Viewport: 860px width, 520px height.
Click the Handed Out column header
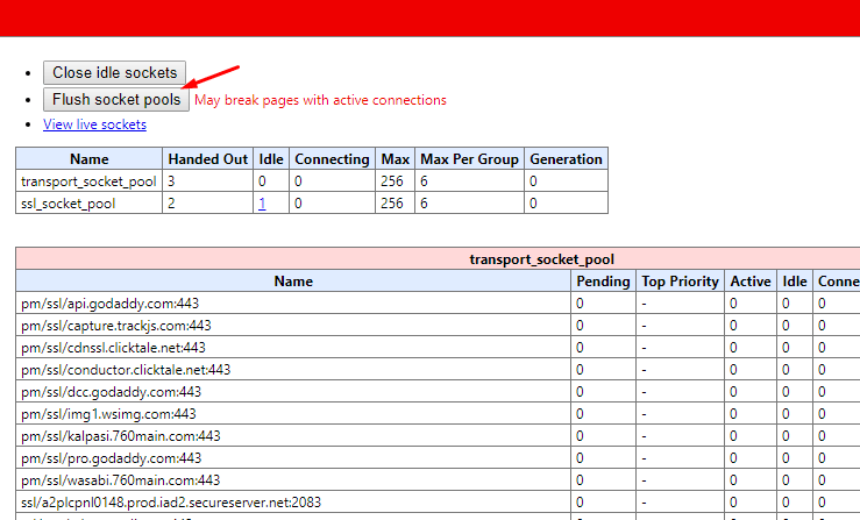click(x=208, y=159)
